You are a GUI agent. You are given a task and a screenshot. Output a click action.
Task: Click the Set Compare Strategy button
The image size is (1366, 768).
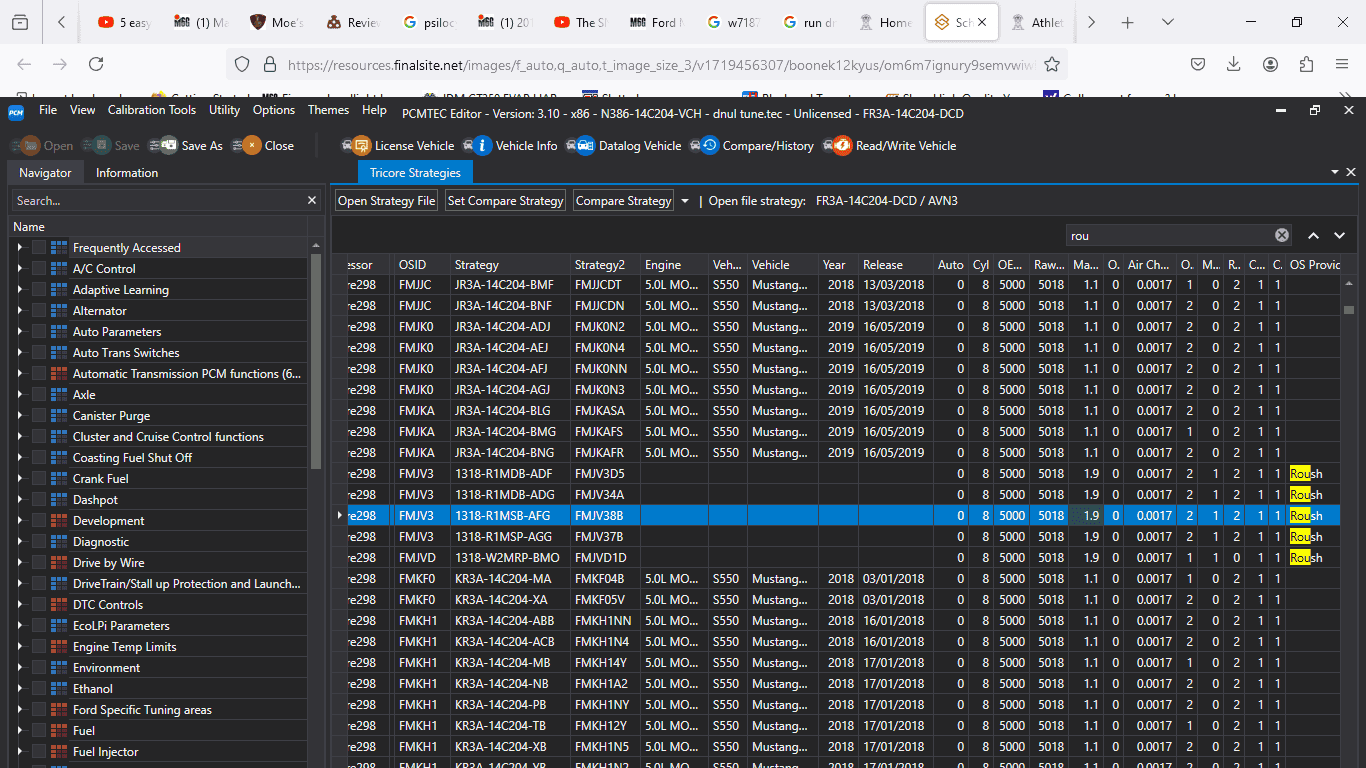point(505,201)
